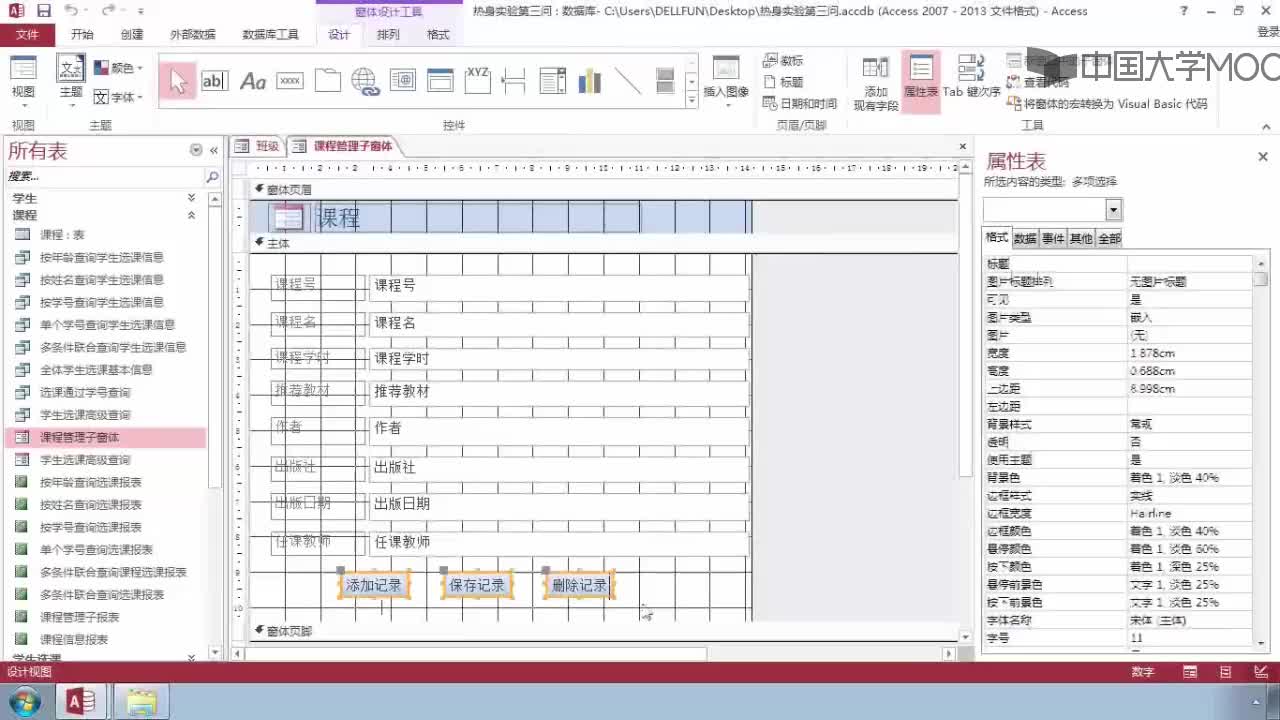Open the Property Sheet object selector dropdown
The image size is (1280, 720).
coord(1113,209)
